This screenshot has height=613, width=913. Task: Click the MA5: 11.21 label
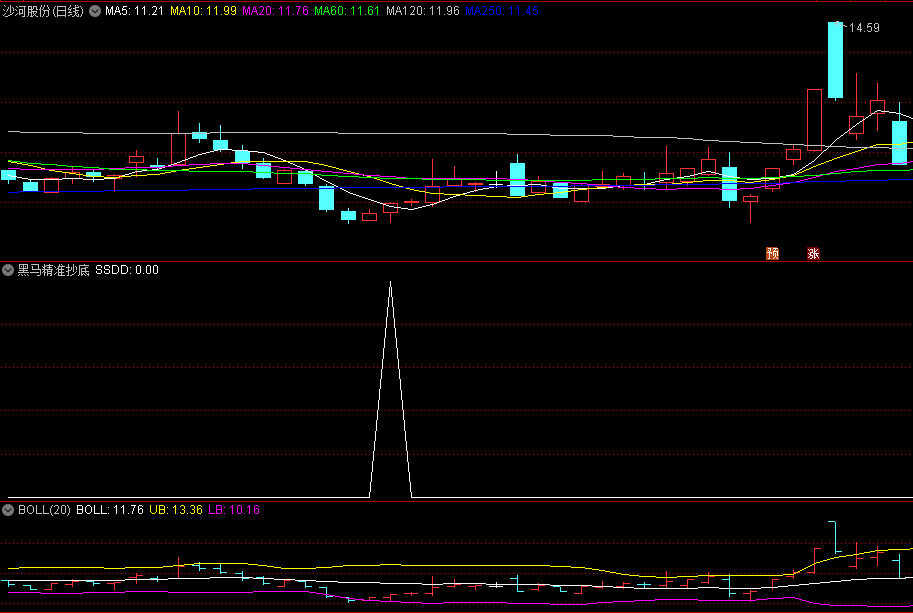pyautogui.click(x=134, y=11)
